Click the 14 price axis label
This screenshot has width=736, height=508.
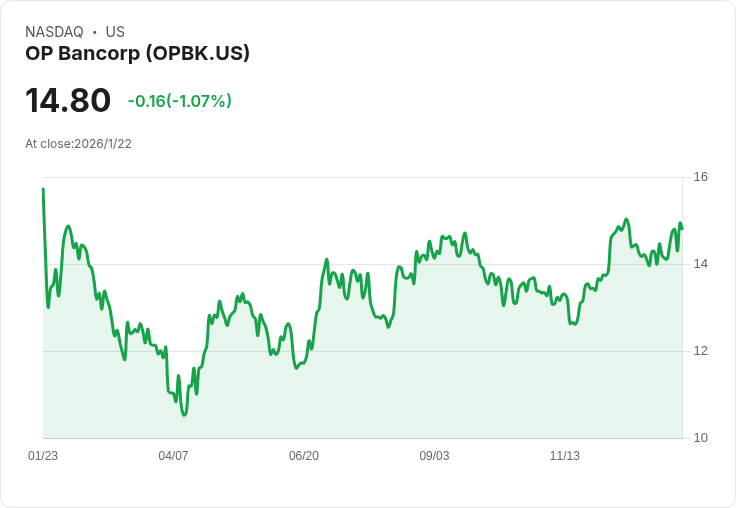click(x=701, y=264)
